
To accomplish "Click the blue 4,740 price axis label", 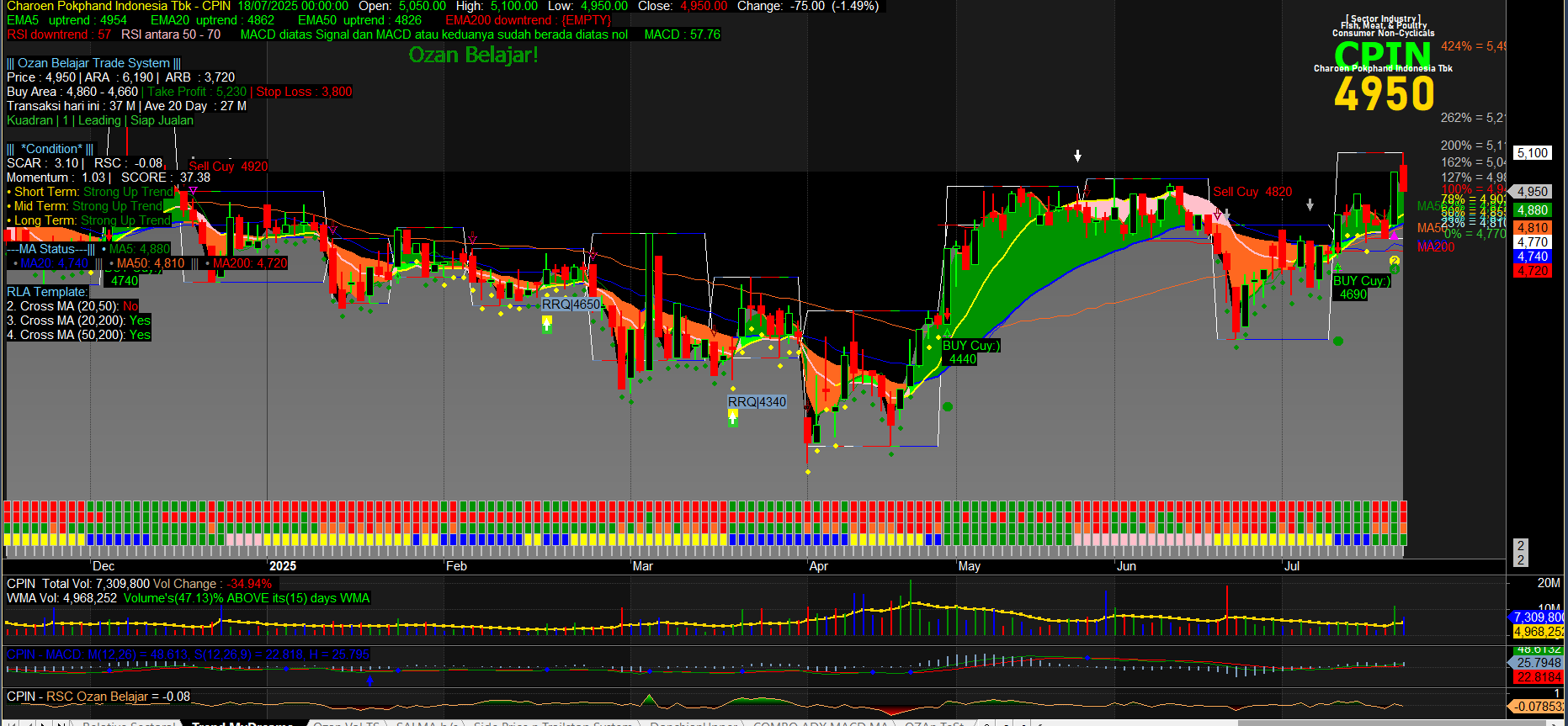I will pos(1532,257).
